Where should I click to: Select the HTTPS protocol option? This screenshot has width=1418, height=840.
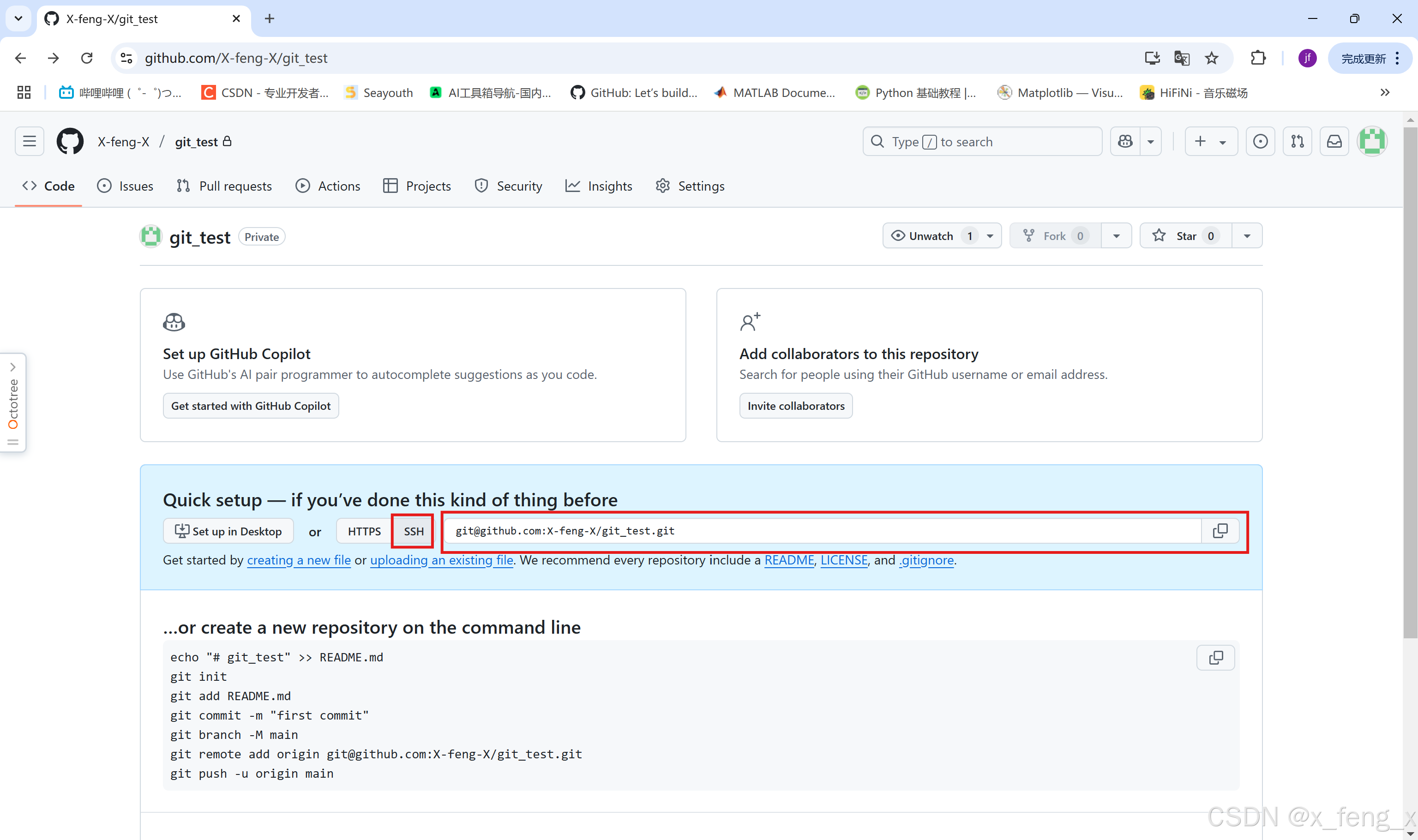pos(364,532)
